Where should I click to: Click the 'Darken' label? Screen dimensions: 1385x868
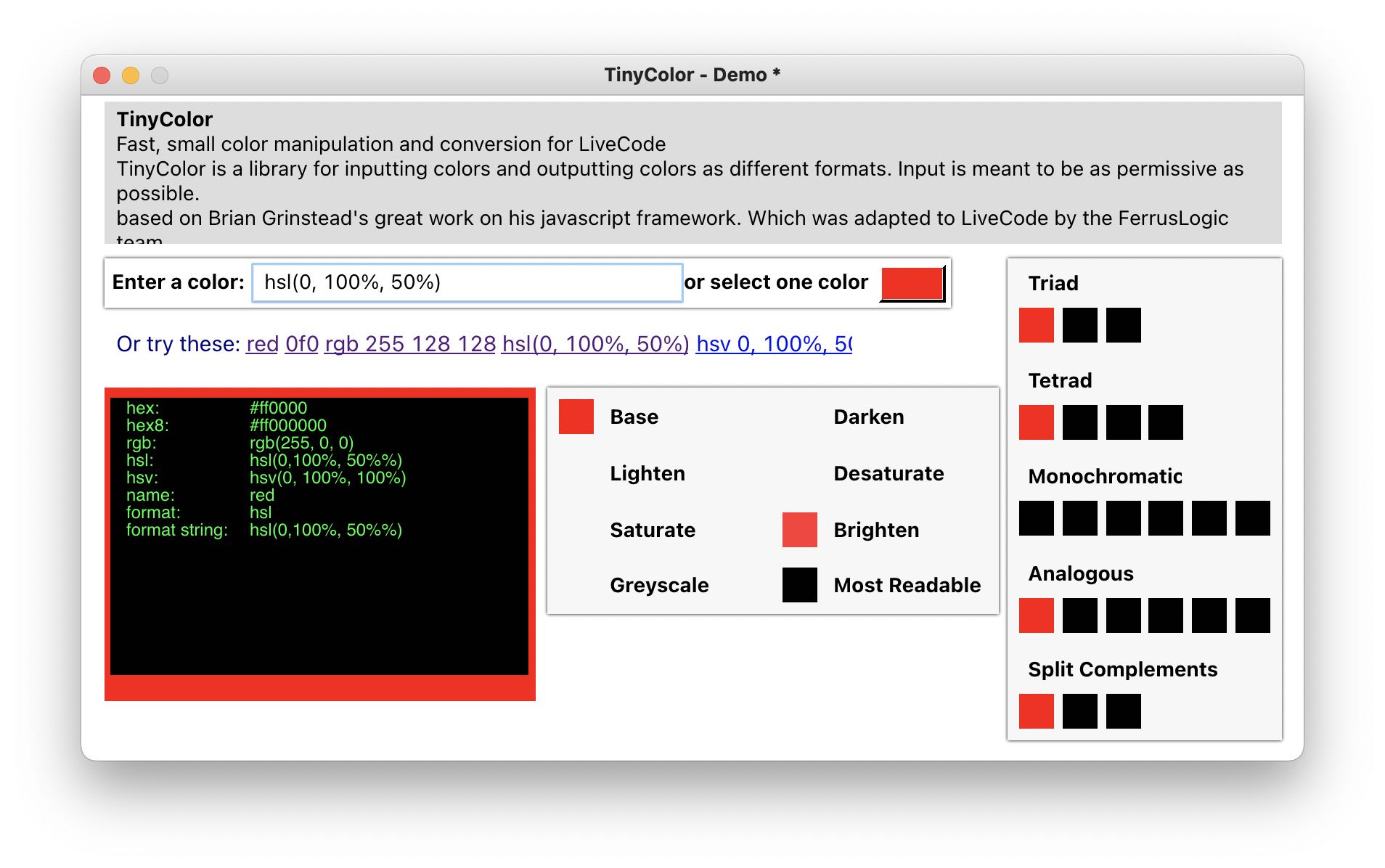pyautogui.click(x=869, y=417)
